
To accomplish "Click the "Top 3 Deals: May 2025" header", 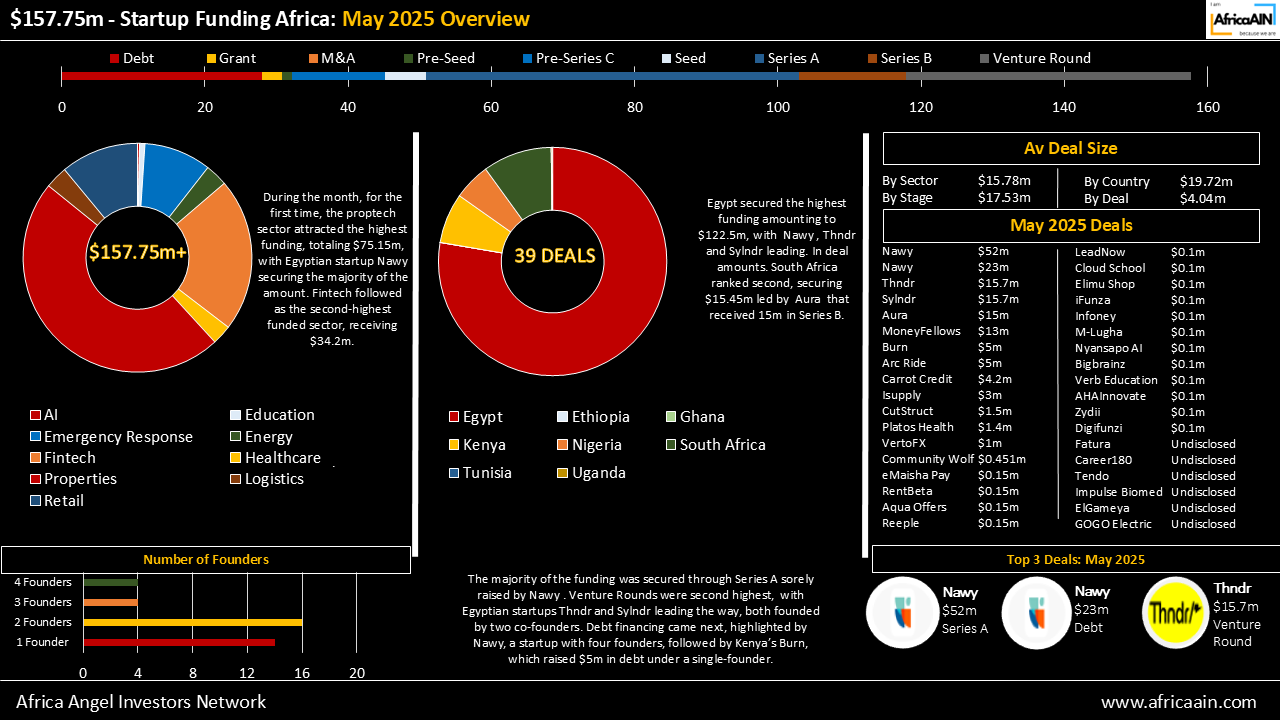I will point(1075,559).
